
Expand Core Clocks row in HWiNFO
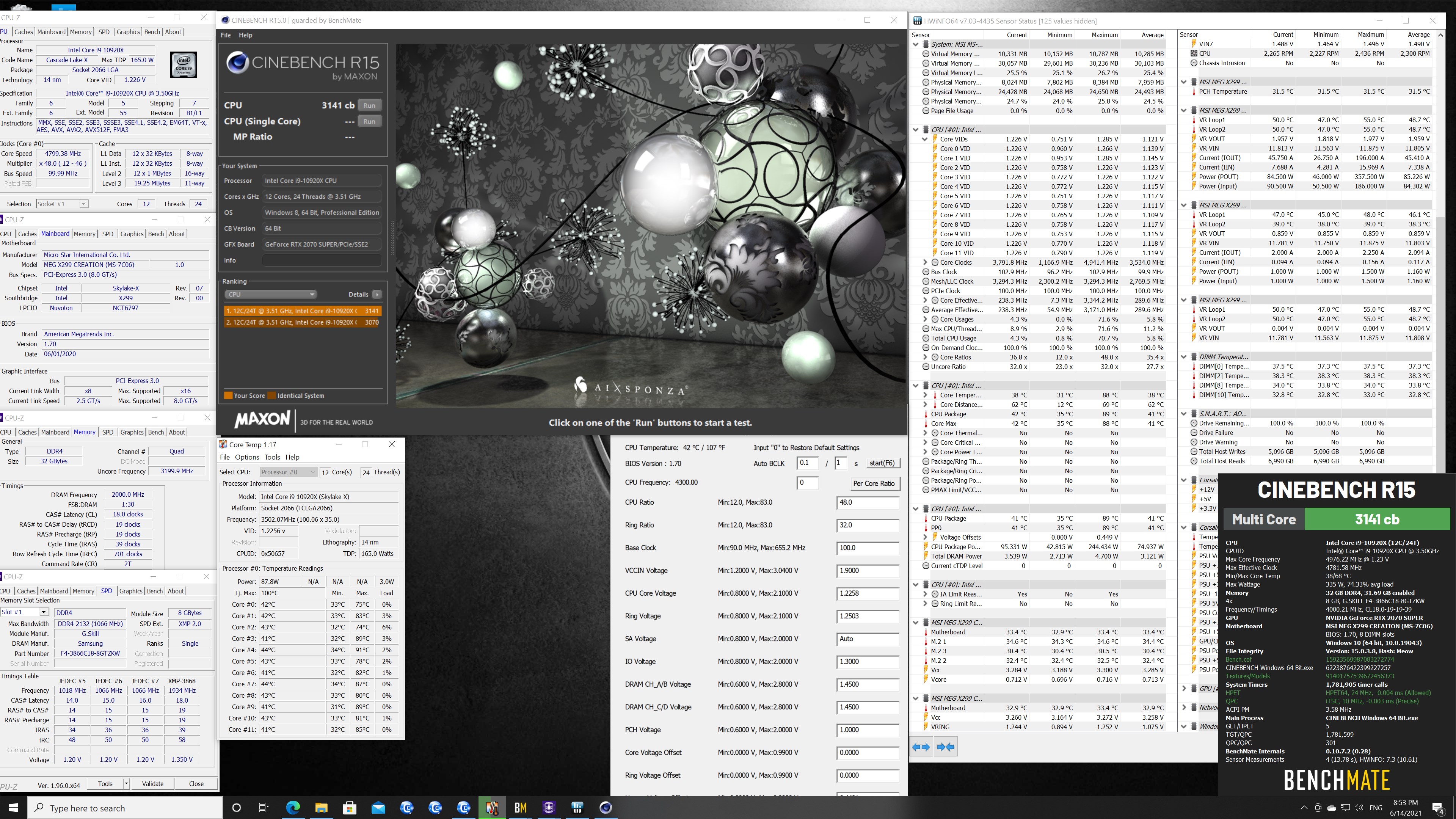pos(925,262)
